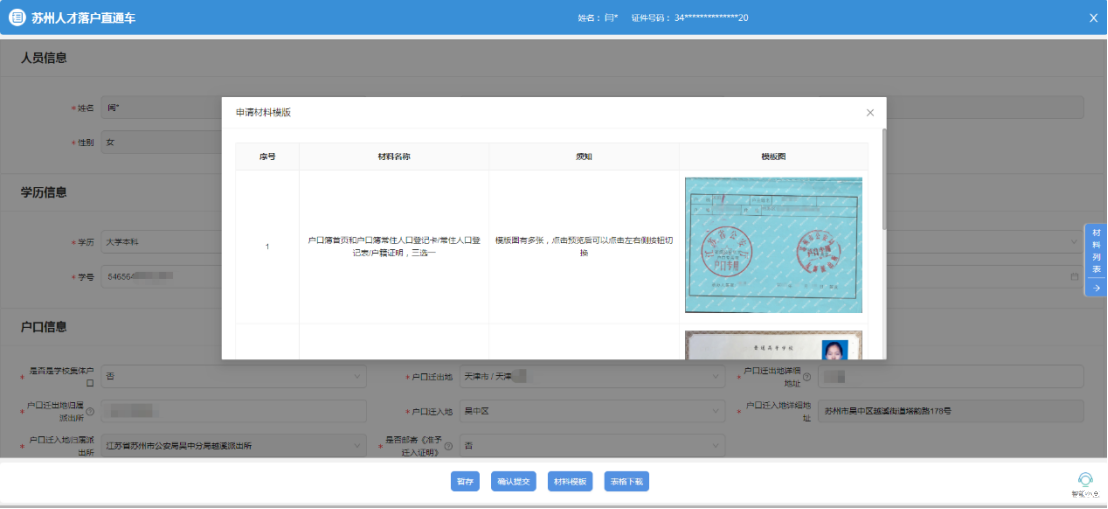Expand the 户口迁出地 dropdown
The image size is (1108, 509).
pos(590,377)
